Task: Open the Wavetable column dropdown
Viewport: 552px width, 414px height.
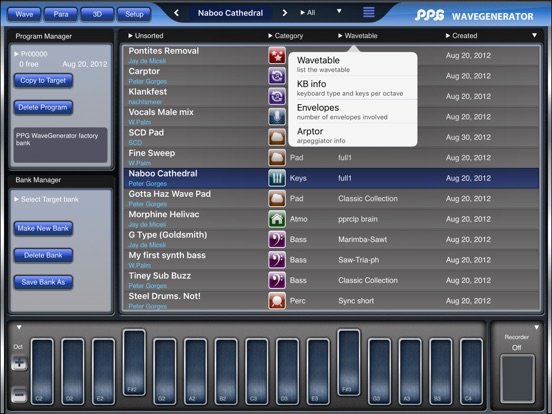Action: (358, 36)
